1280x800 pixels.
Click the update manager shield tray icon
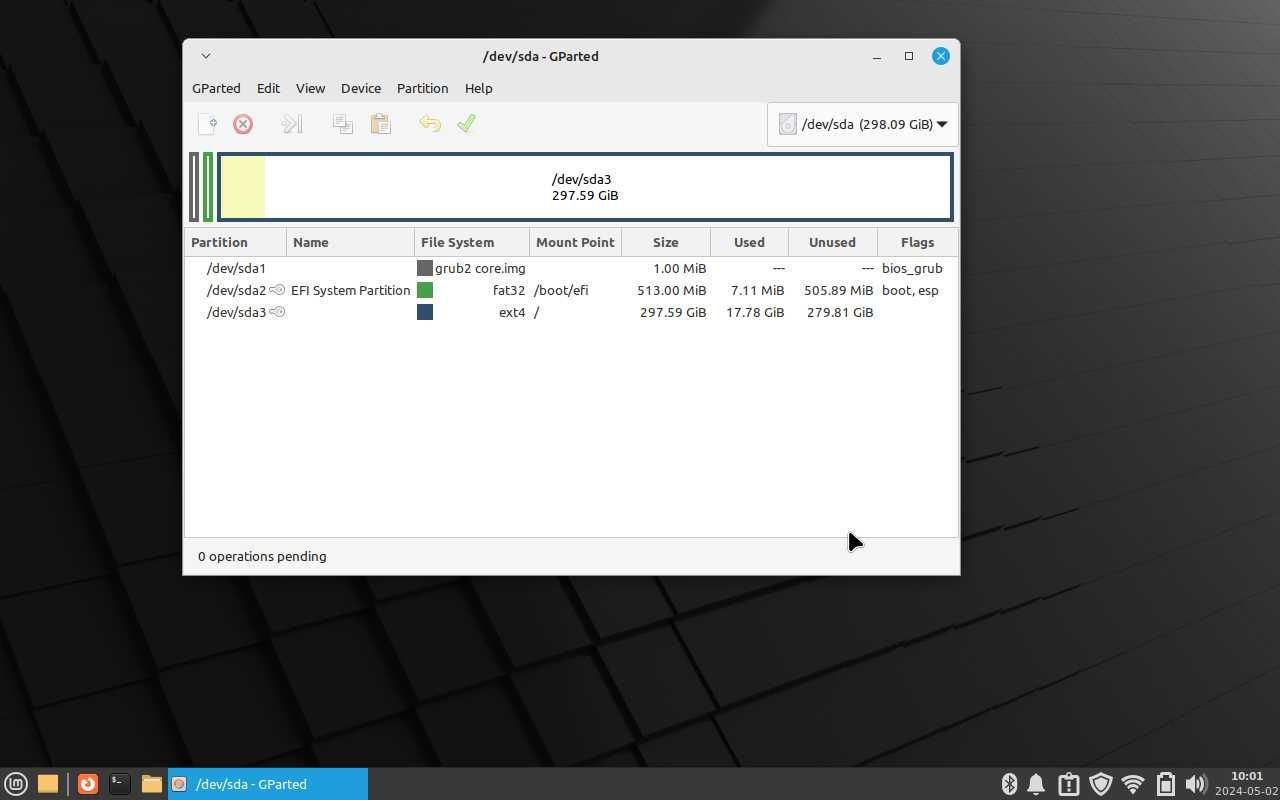[1101, 784]
